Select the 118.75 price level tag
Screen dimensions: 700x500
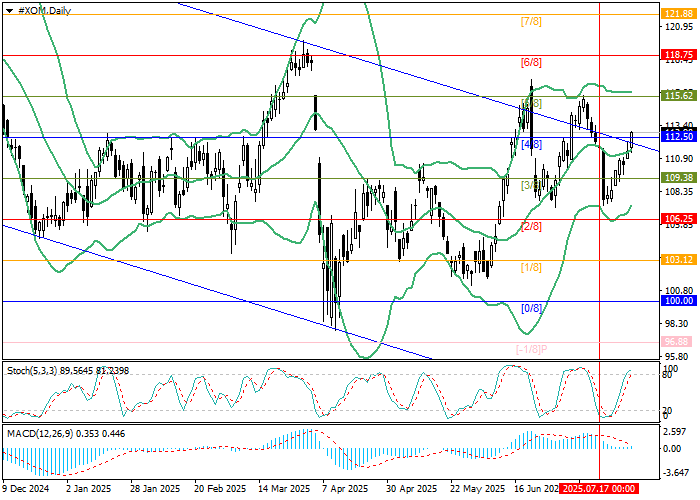tap(679, 55)
